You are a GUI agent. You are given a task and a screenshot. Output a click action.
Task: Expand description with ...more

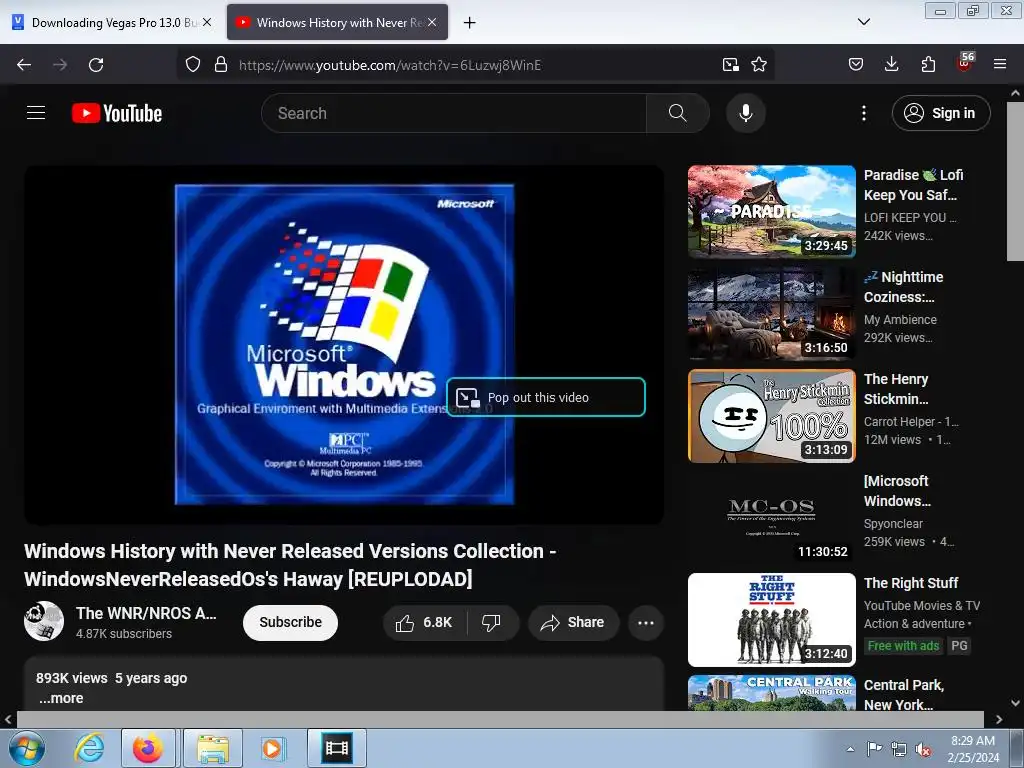point(61,698)
